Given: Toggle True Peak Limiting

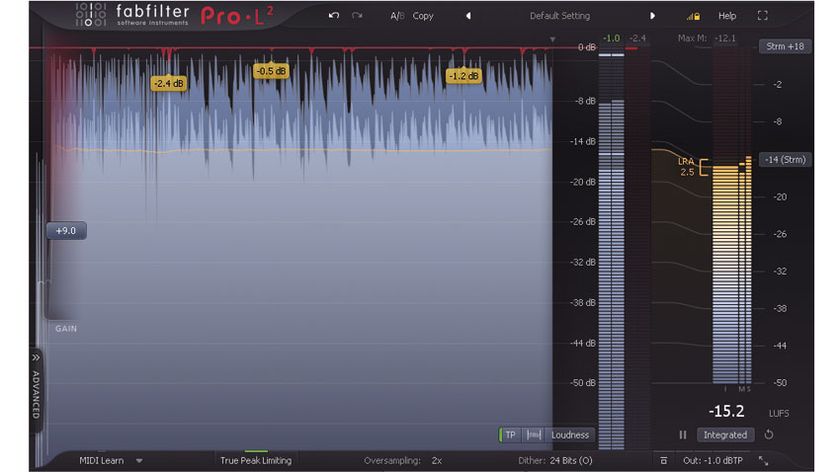Looking at the screenshot, I should [256, 460].
